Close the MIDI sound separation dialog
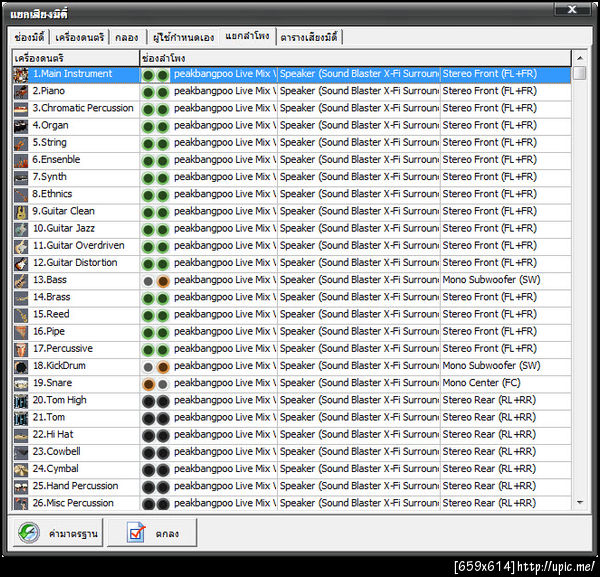Screen dimensions: 600x577 pos(572,9)
